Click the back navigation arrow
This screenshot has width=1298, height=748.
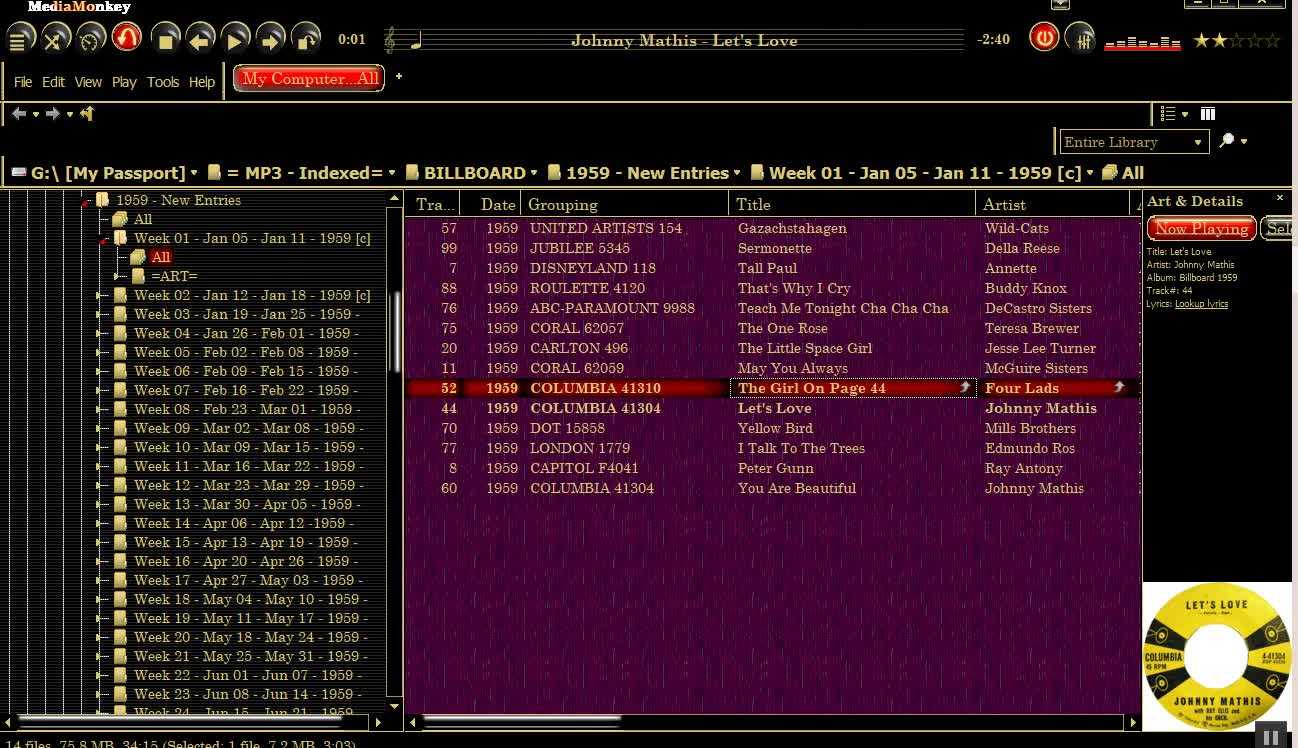point(19,114)
